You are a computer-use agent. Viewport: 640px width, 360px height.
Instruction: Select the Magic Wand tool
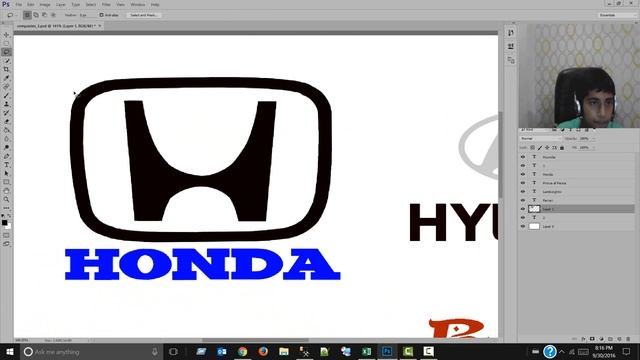tap(6, 61)
